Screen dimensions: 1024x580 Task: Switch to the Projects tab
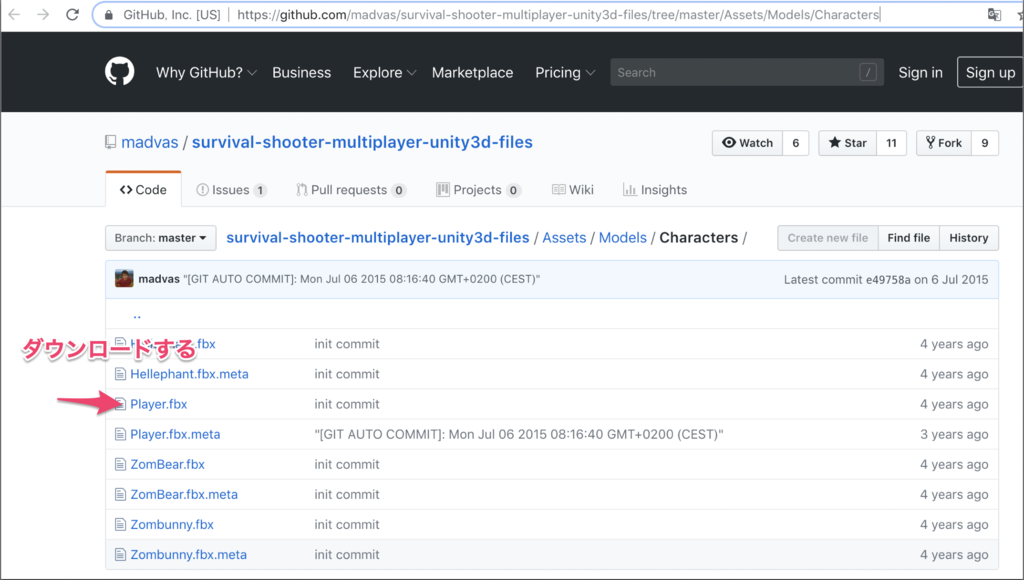(478, 190)
